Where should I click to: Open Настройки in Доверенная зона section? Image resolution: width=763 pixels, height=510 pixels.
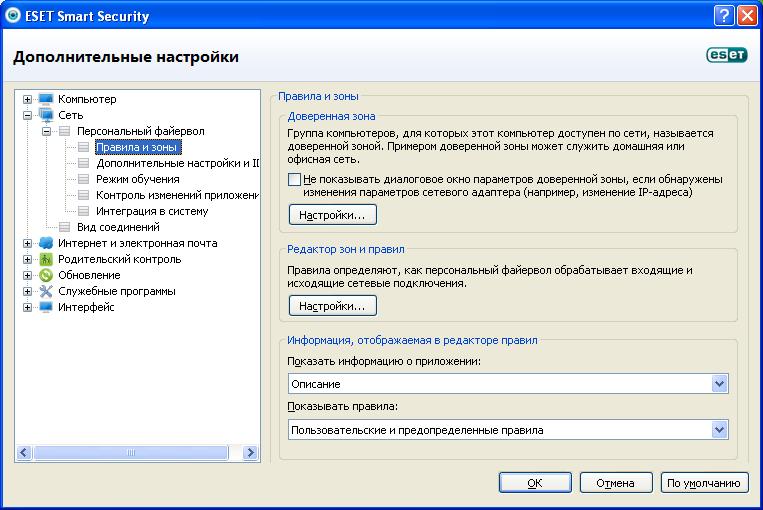coord(333,215)
